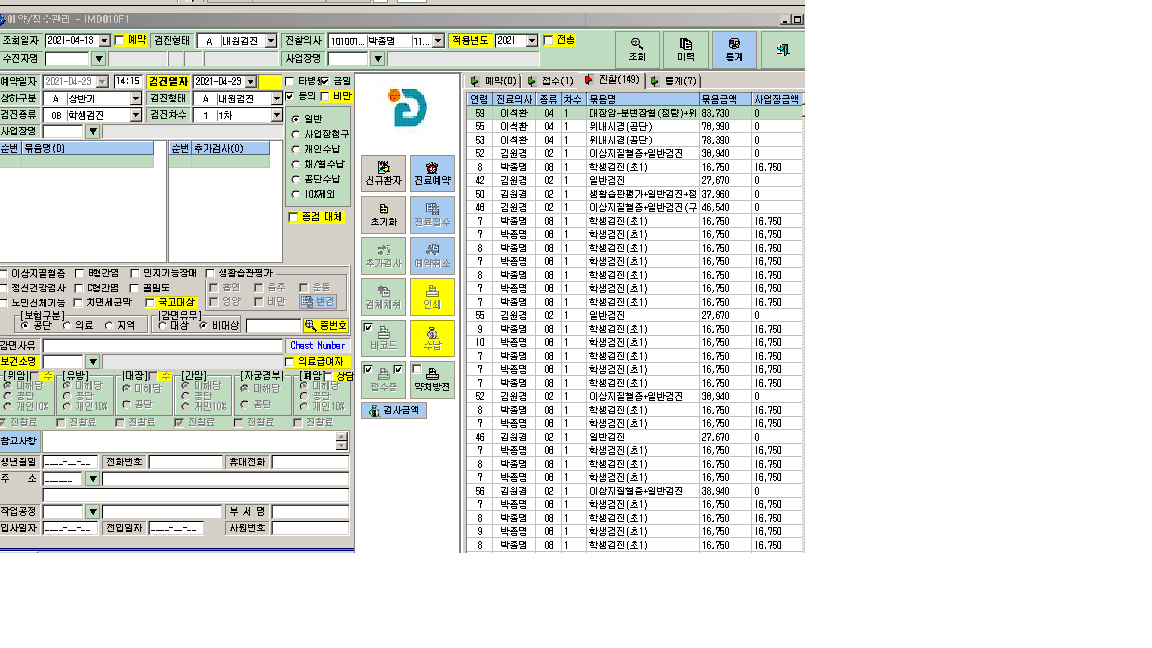Open the 조회일자 date dropdown
The width and height of the screenshot is (1152, 648).
click(x=104, y=41)
